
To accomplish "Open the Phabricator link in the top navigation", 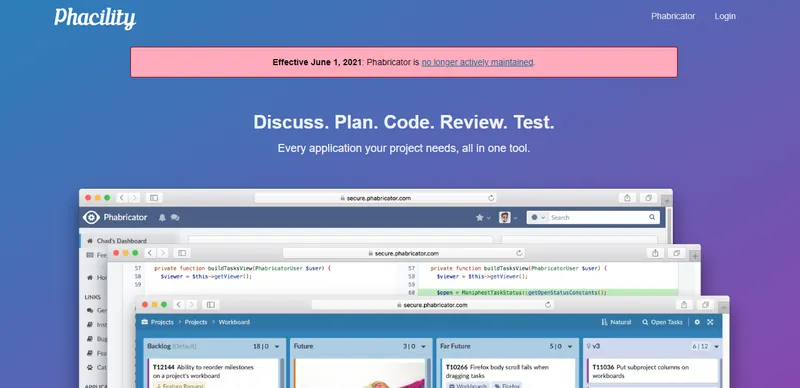I will pos(673,16).
